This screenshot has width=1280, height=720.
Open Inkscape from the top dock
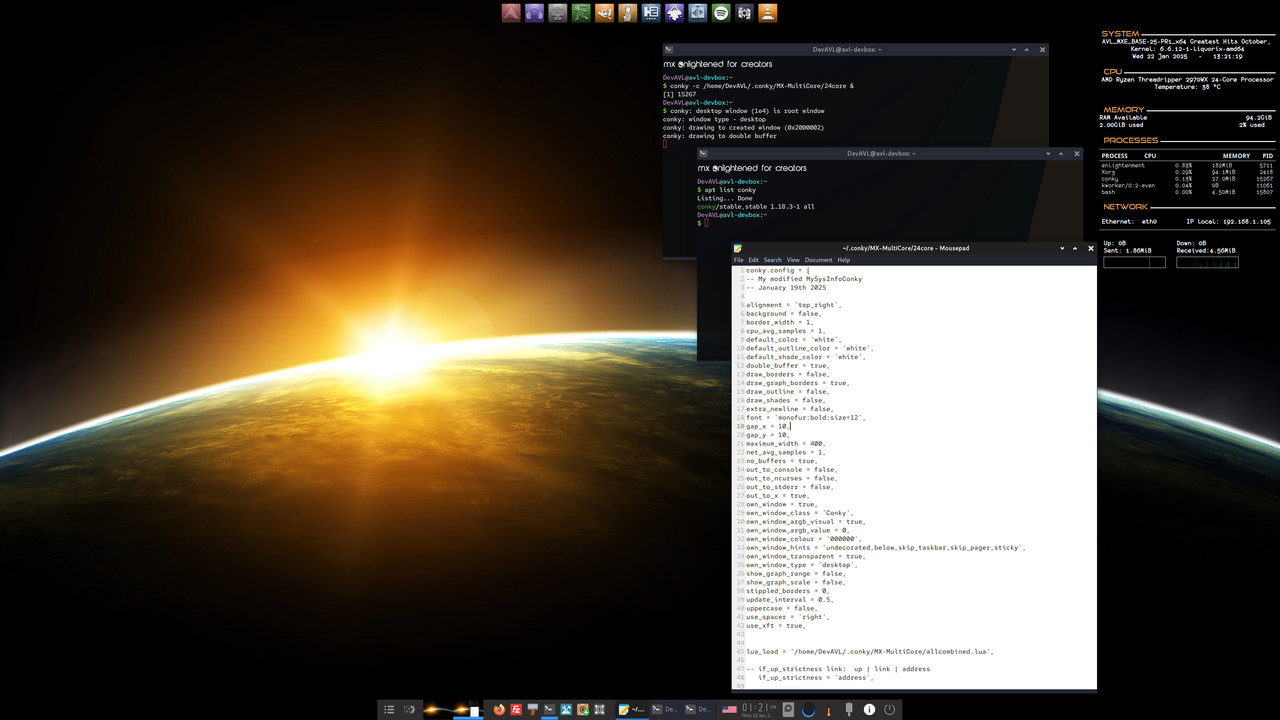pyautogui.click(x=674, y=13)
